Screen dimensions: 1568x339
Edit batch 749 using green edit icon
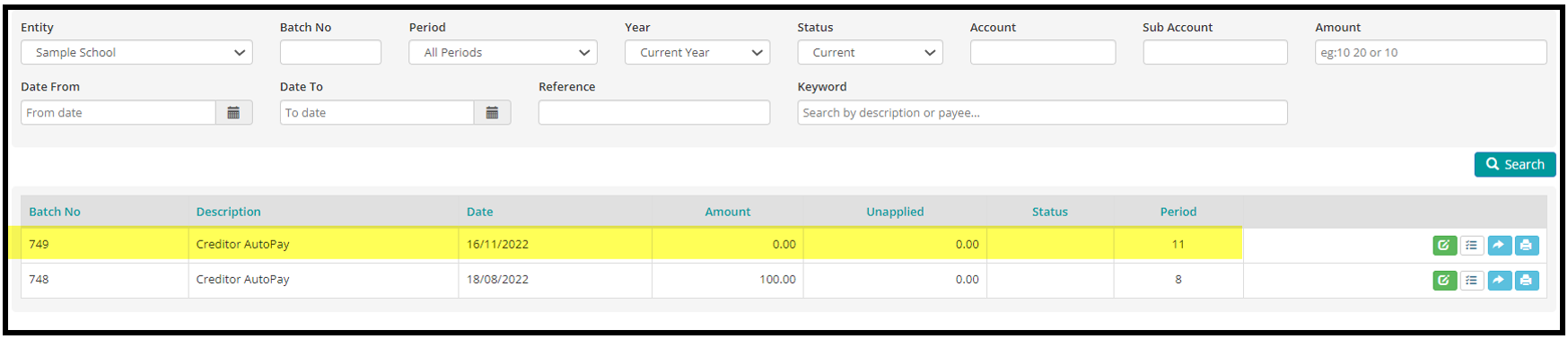(1444, 245)
